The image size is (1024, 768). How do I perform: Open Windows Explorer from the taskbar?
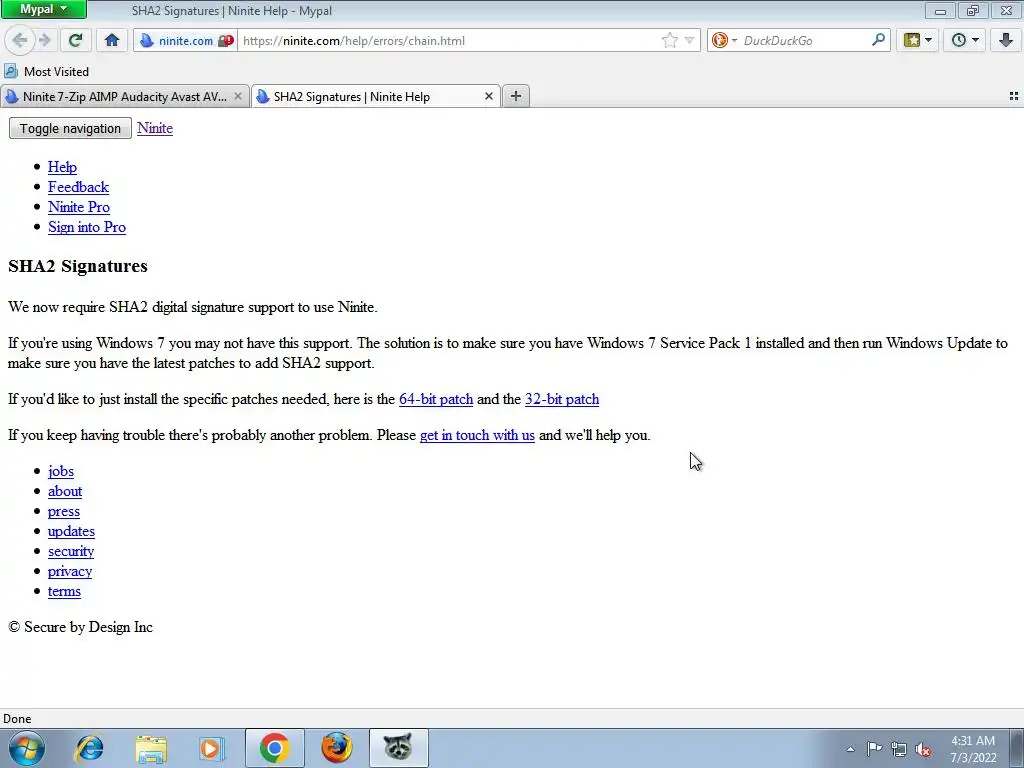tap(151, 748)
